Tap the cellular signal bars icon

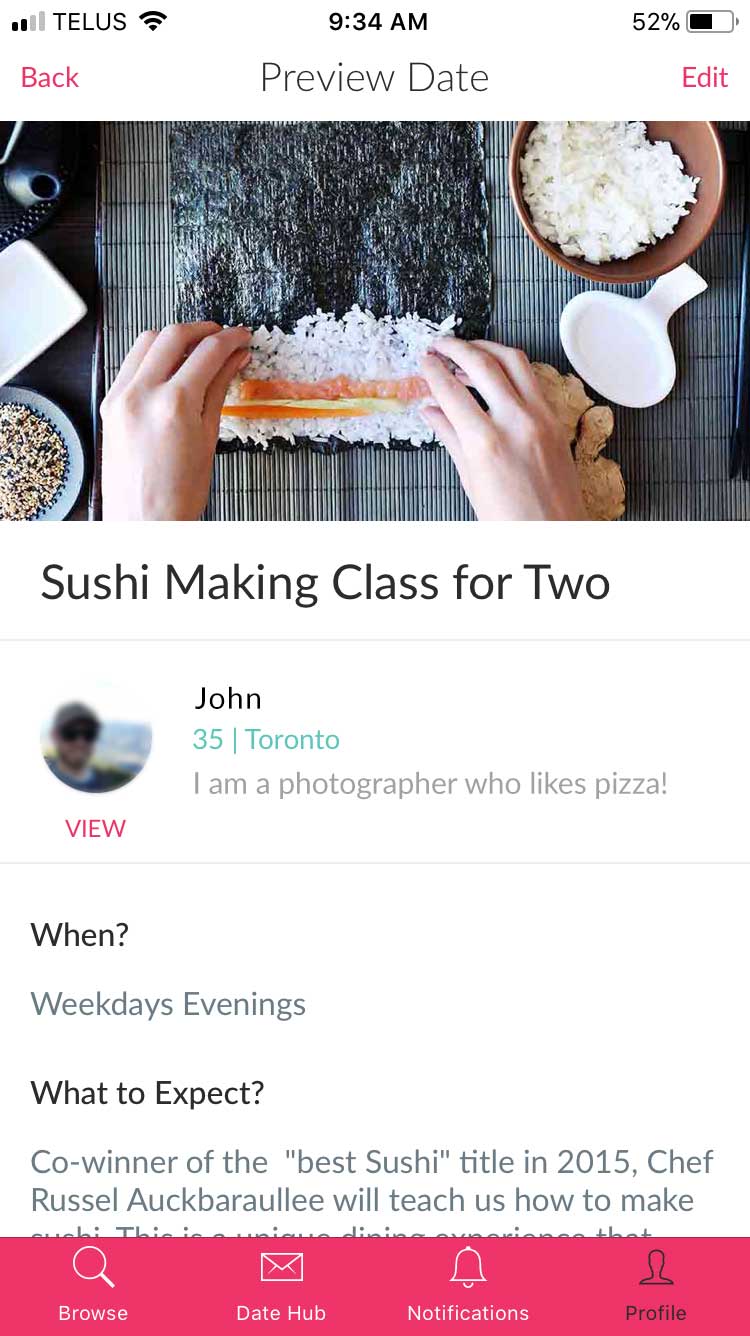click(29, 22)
